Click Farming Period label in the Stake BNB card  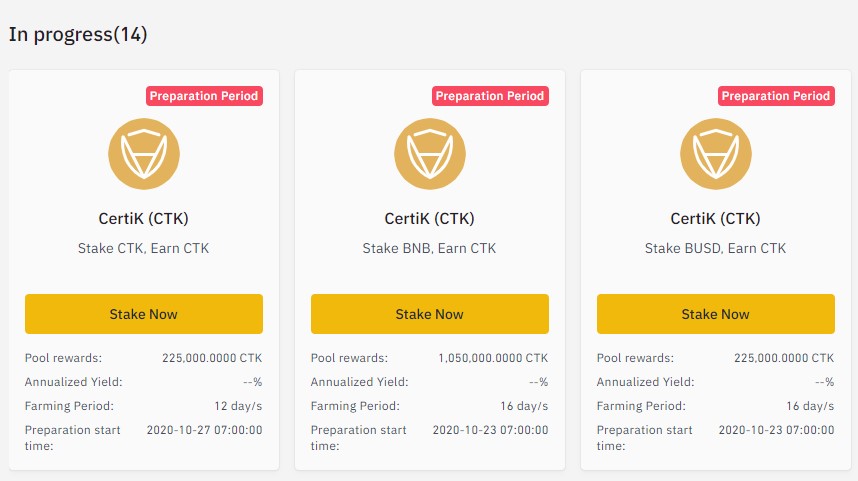pyautogui.click(x=355, y=406)
